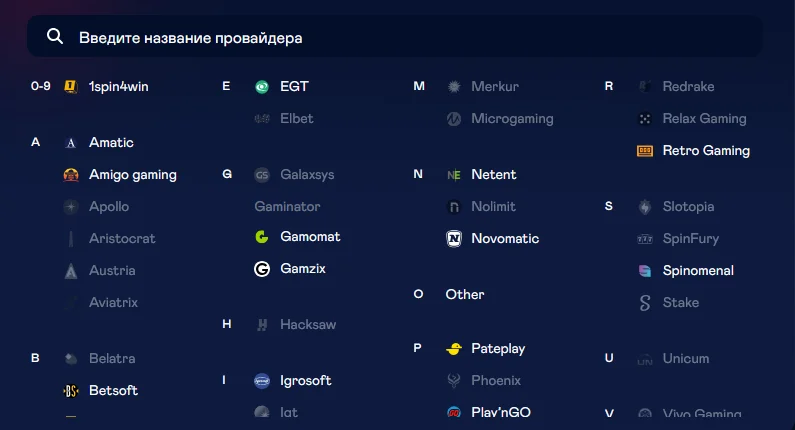Select Redrake provider text
Screen dimensions: 795x430
pyautogui.click(x=688, y=87)
